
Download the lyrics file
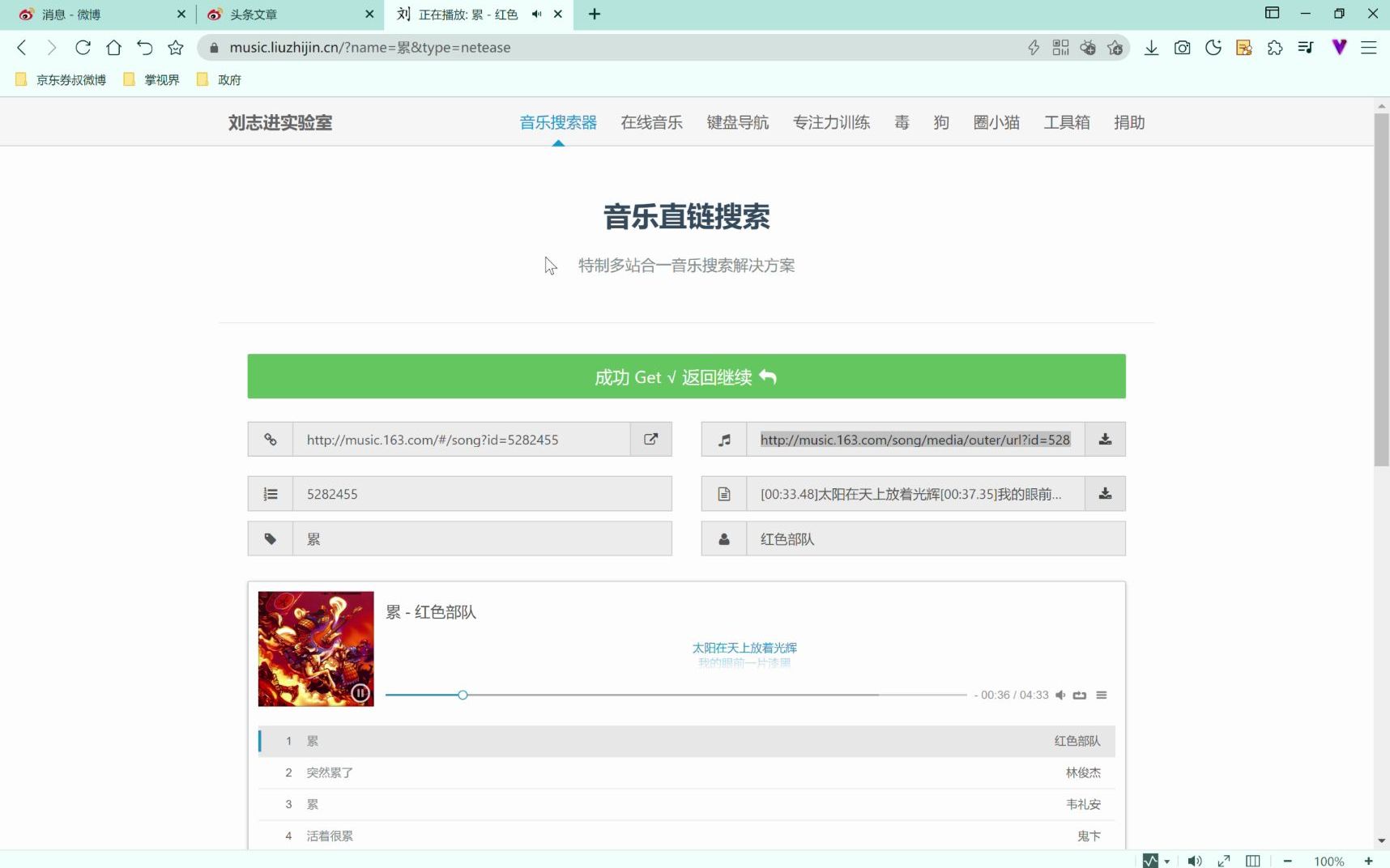tap(1105, 493)
